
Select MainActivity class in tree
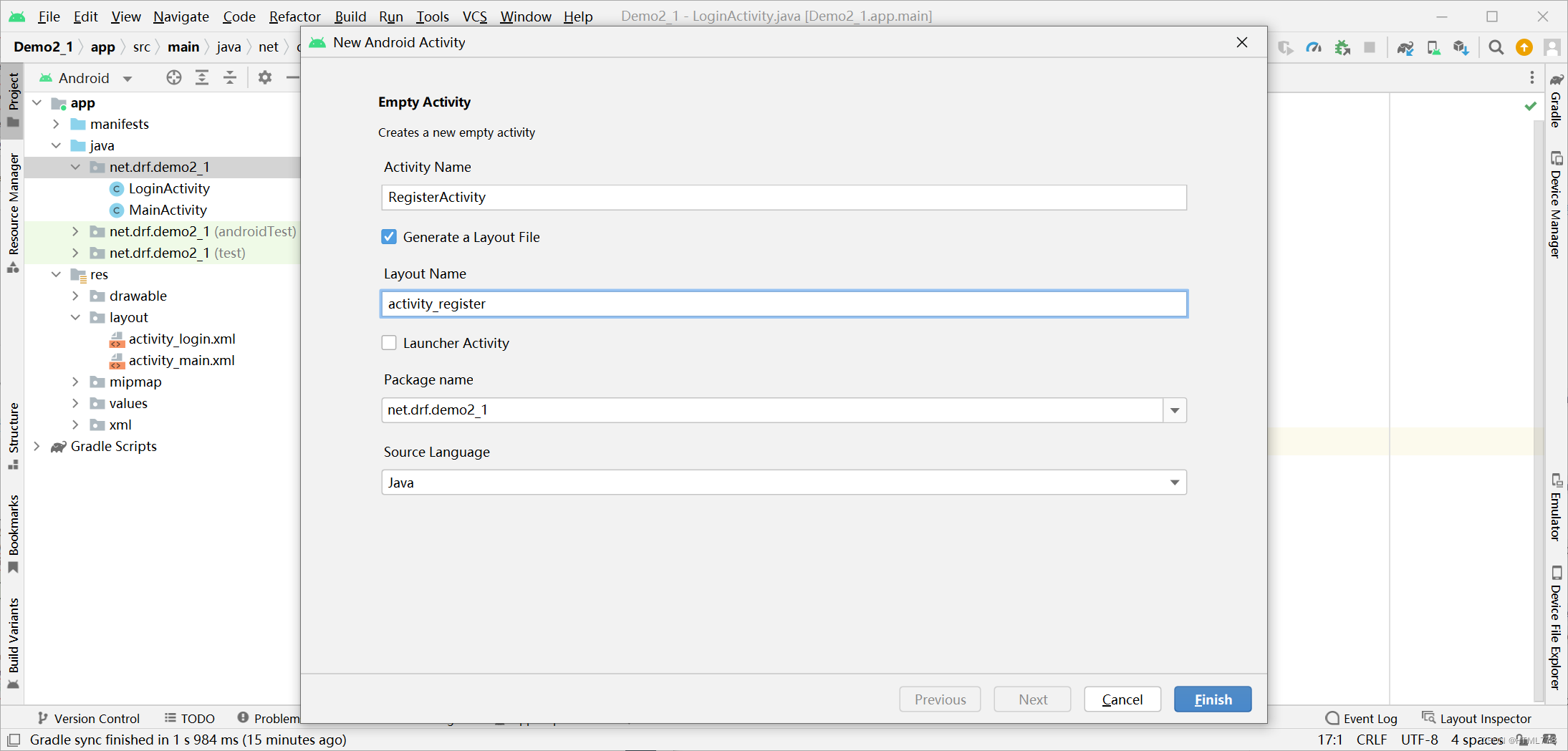point(168,210)
